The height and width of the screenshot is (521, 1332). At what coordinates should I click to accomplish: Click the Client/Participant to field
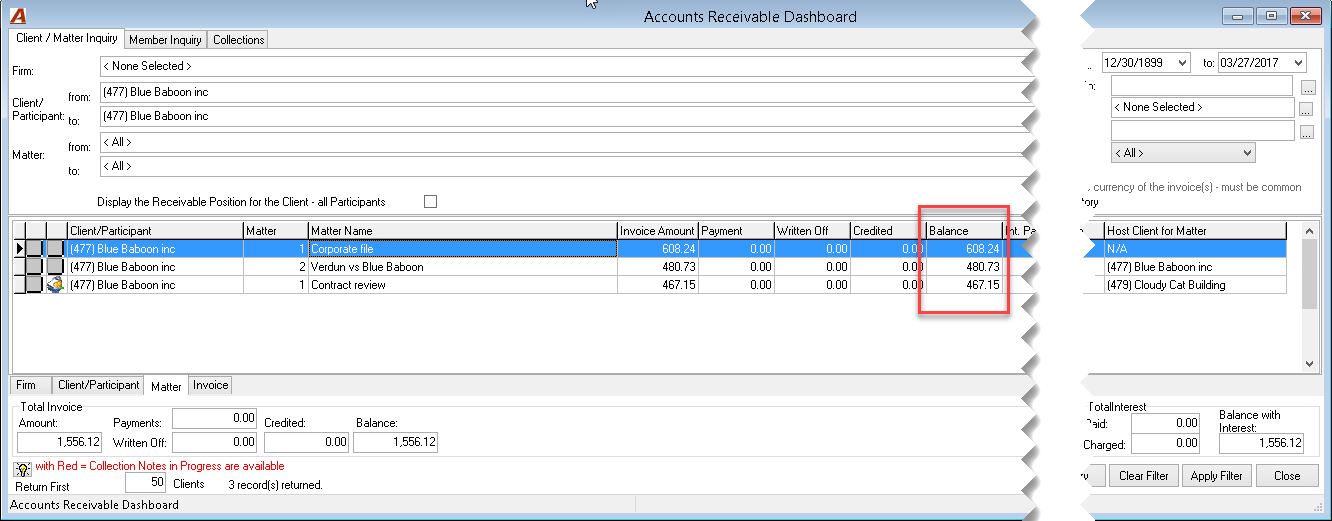click(563, 116)
